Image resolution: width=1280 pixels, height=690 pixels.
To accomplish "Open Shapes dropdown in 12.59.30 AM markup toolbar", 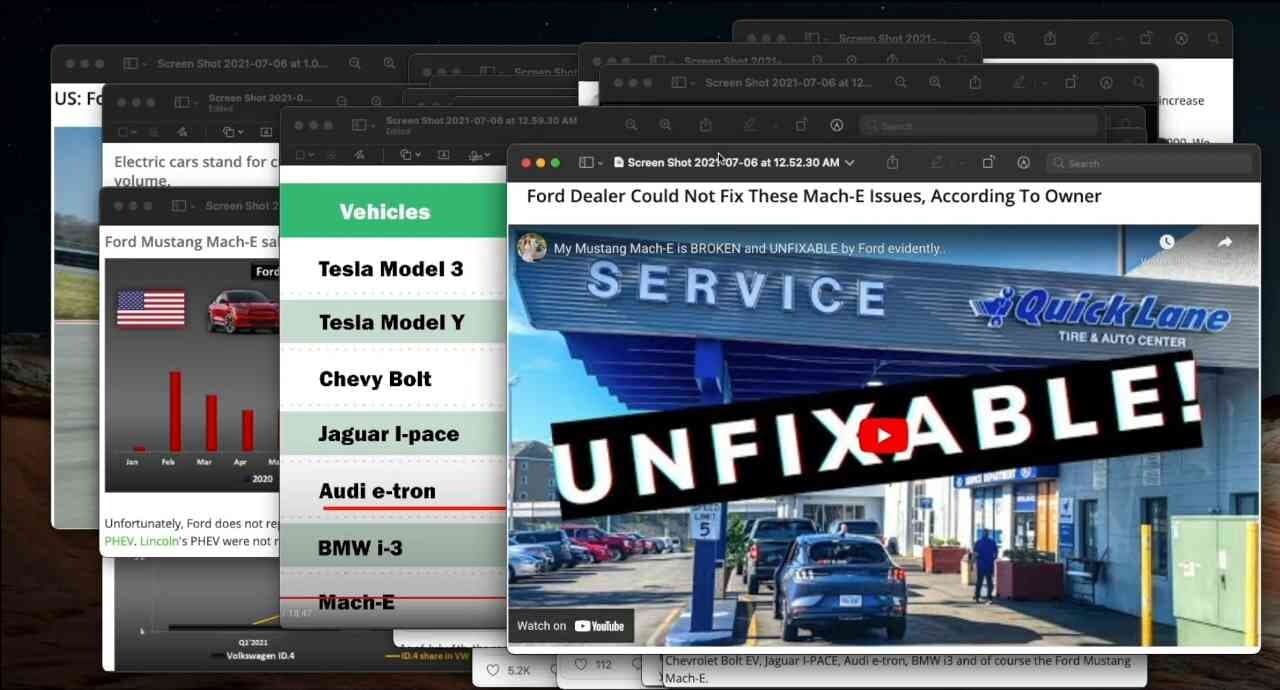I will (x=408, y=155).
